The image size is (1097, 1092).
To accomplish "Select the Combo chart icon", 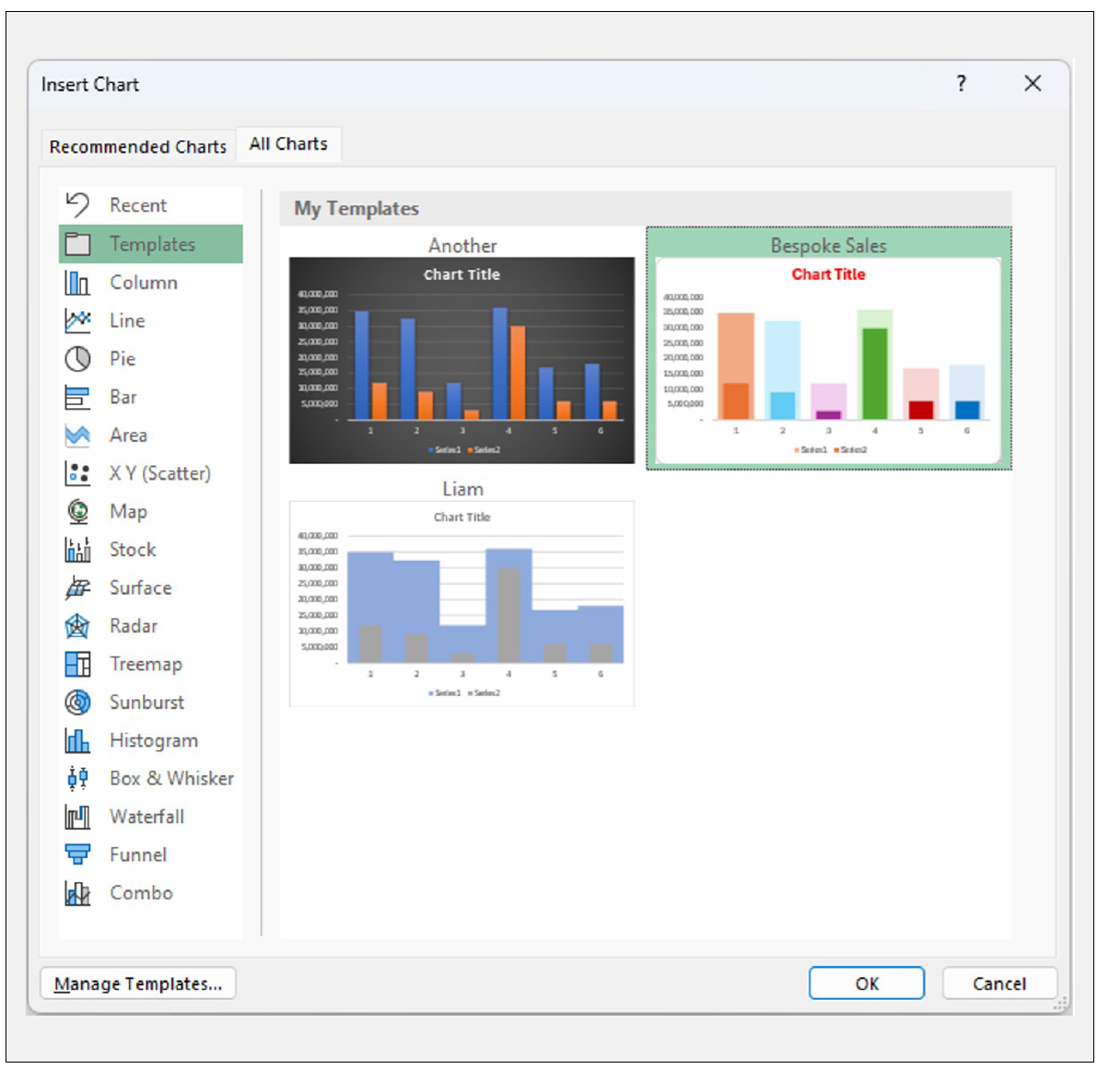I will coord(78,892).
